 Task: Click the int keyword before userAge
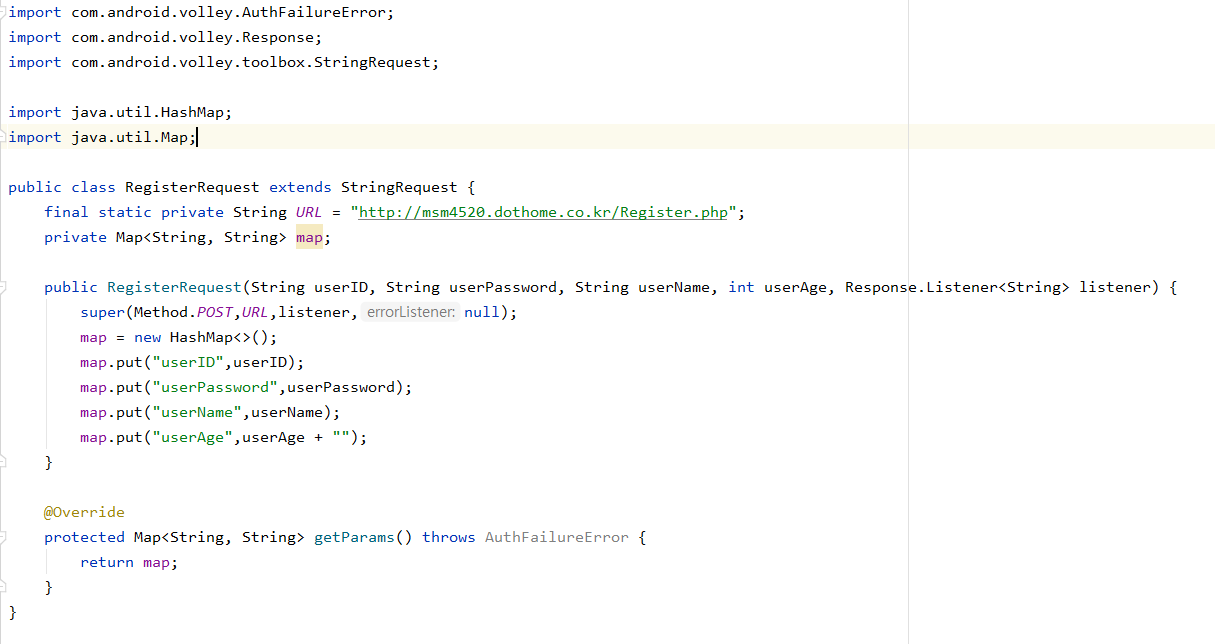(741, 287)
